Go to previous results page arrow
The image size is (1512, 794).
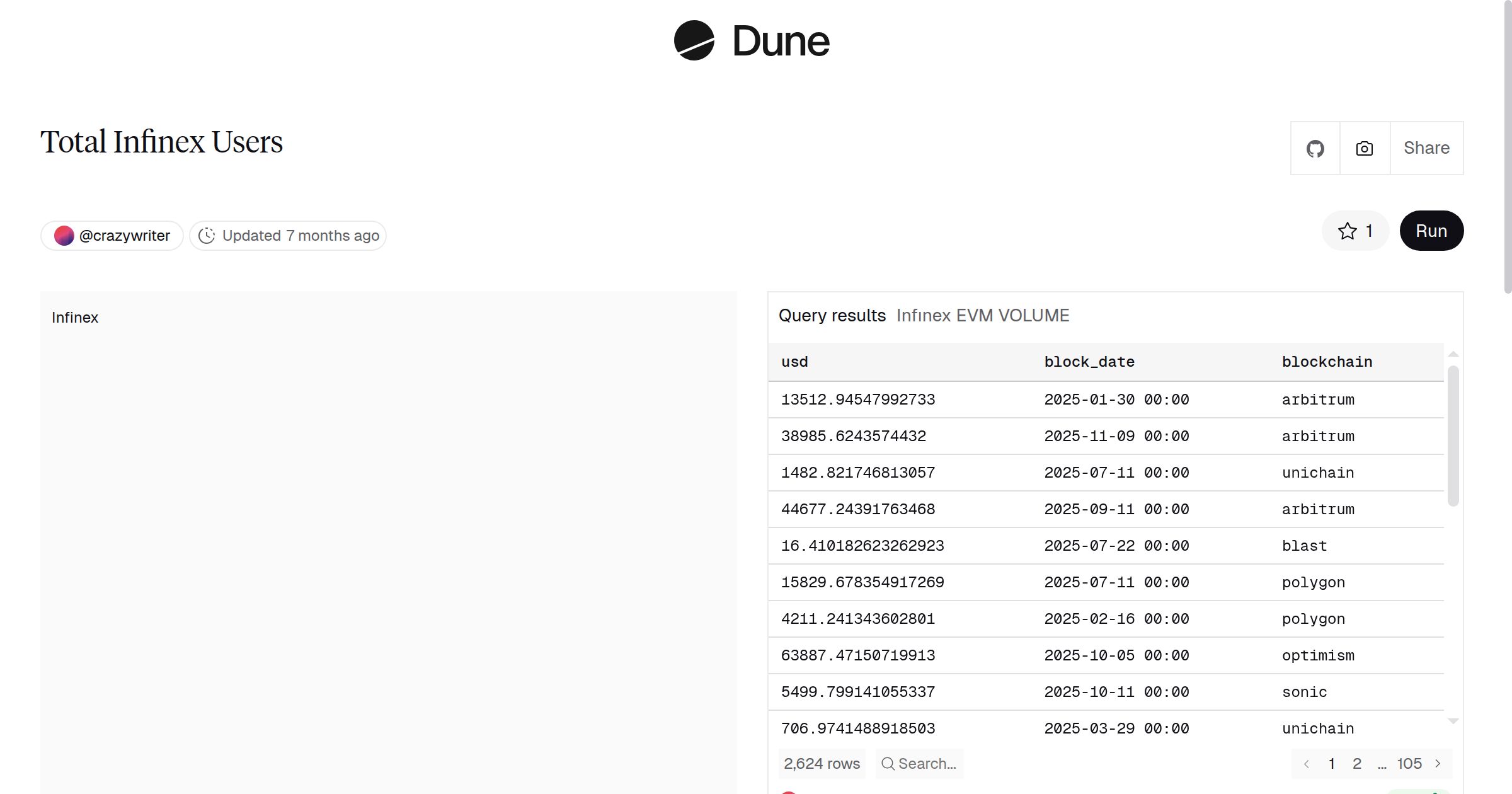click(x=1307, y=764)
